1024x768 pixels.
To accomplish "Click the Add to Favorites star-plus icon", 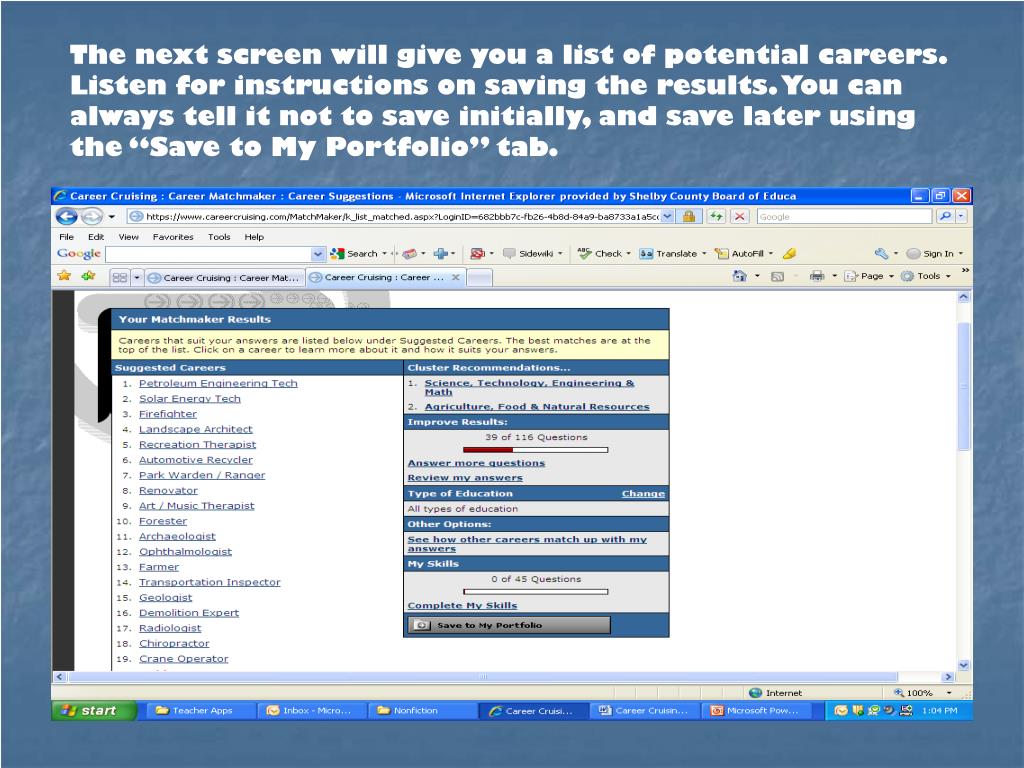I will (x=88, y=276).
